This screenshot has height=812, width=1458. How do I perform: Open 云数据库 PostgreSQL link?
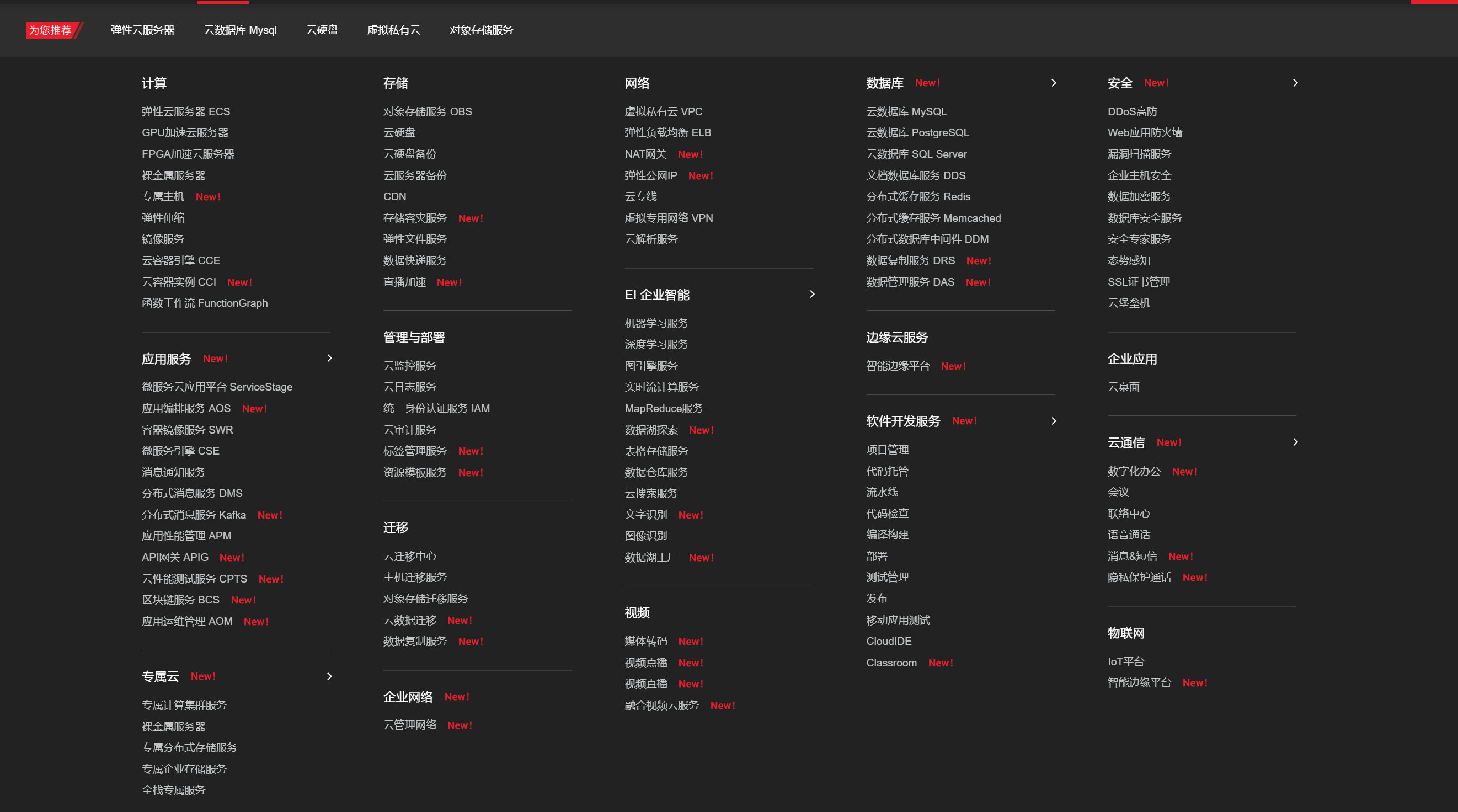tap(917, 132)
